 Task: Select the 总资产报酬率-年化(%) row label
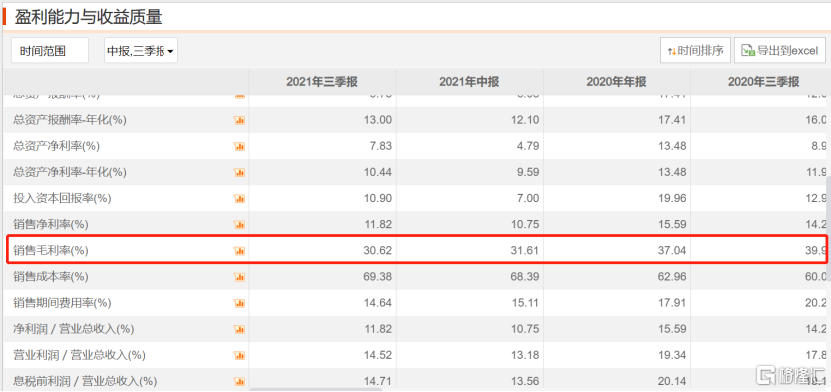tap(70, 120)
